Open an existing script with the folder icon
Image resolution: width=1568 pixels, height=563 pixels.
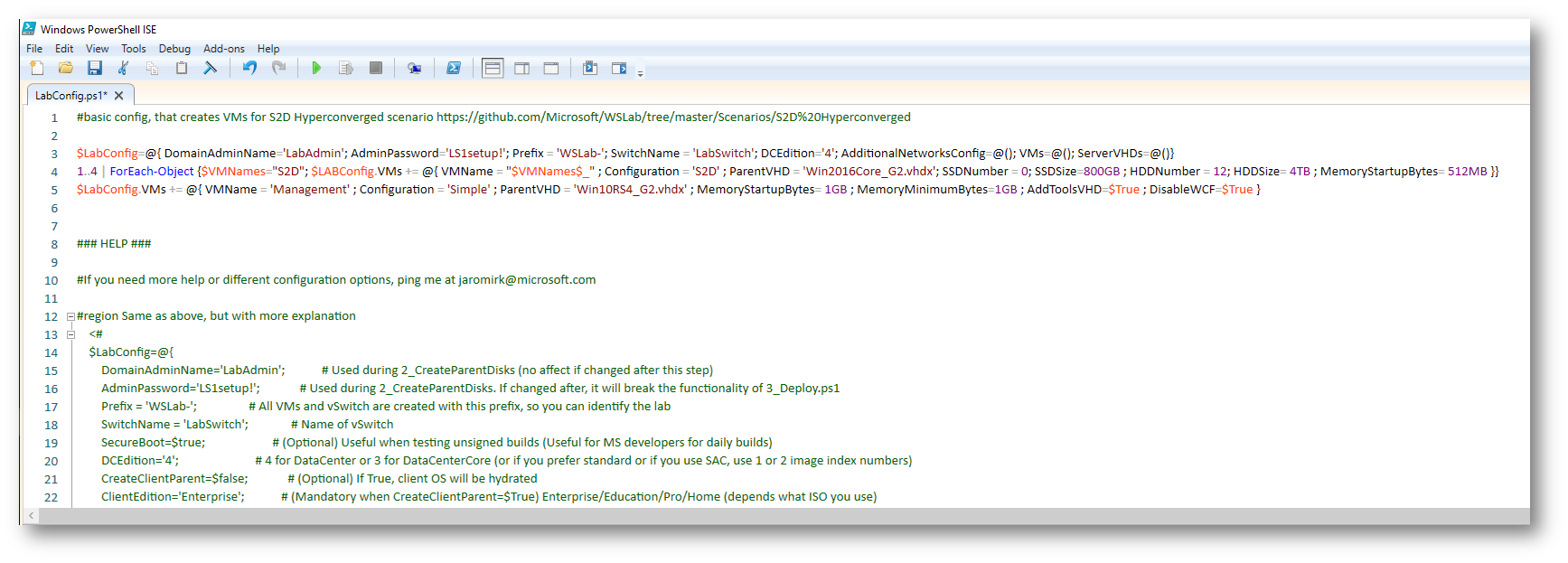(x=66, y=68)
